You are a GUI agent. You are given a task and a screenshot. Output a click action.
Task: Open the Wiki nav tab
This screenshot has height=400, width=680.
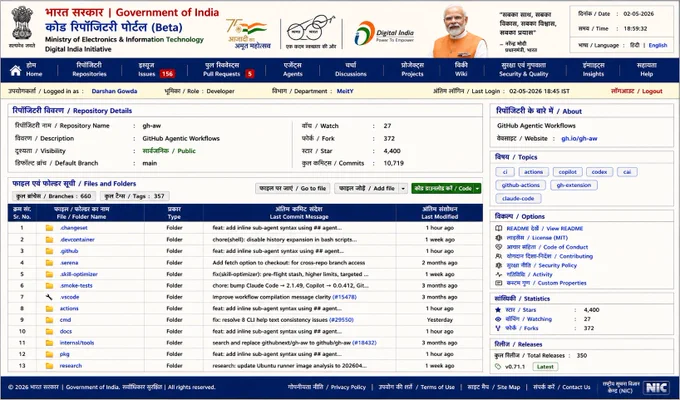click(461, 69)
